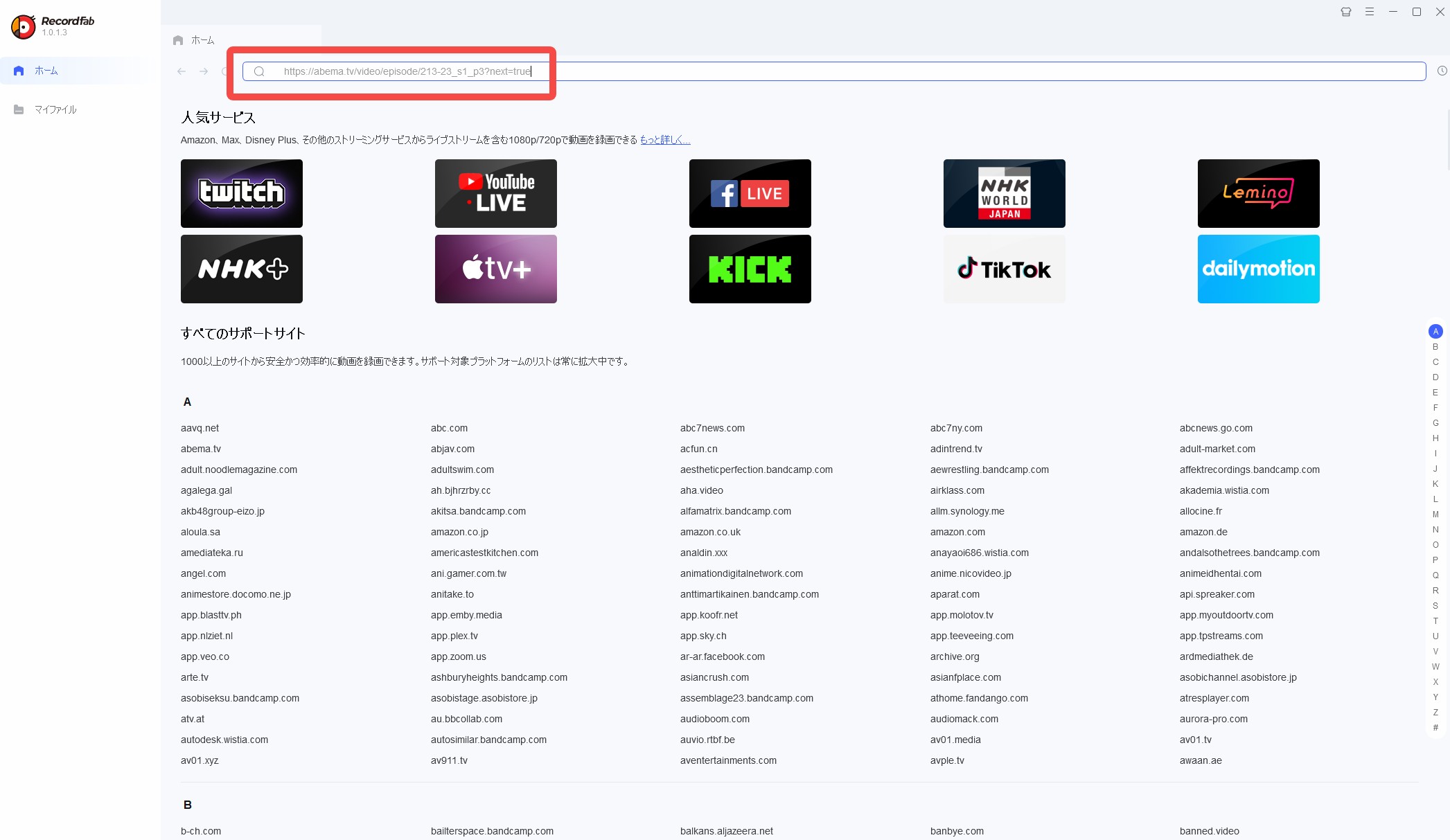Go back with the left arrow
The width and height of the screenshot is (1450, 840).
pos(182,71)
